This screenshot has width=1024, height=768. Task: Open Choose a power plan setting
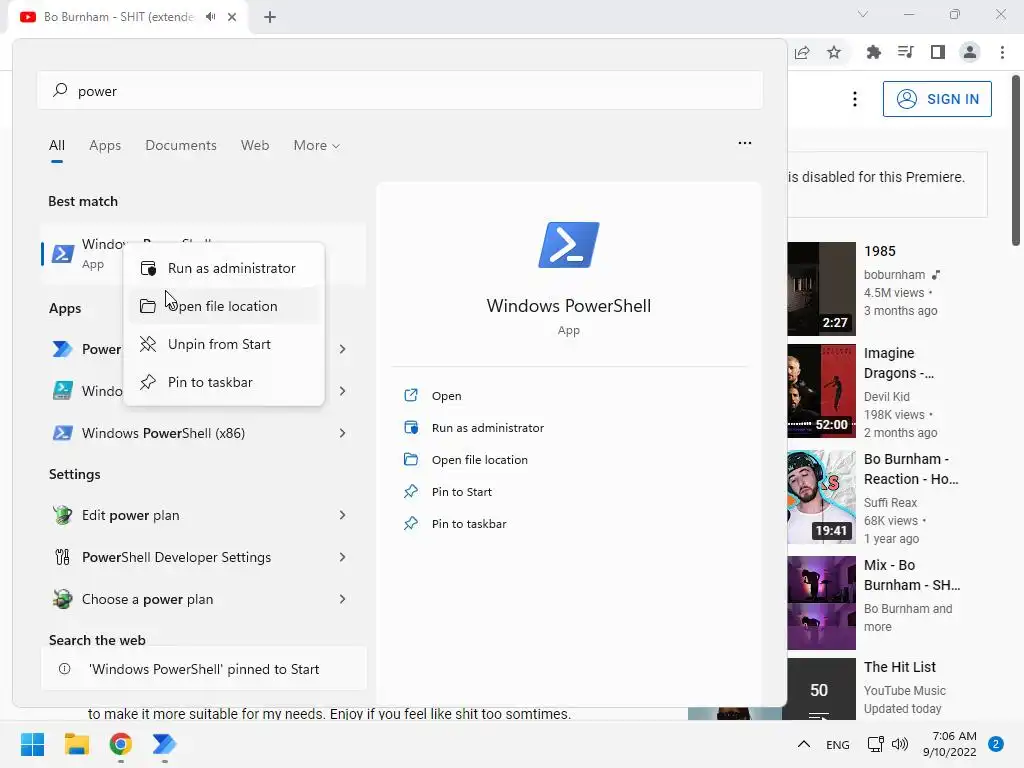click(x=148, y=599)
